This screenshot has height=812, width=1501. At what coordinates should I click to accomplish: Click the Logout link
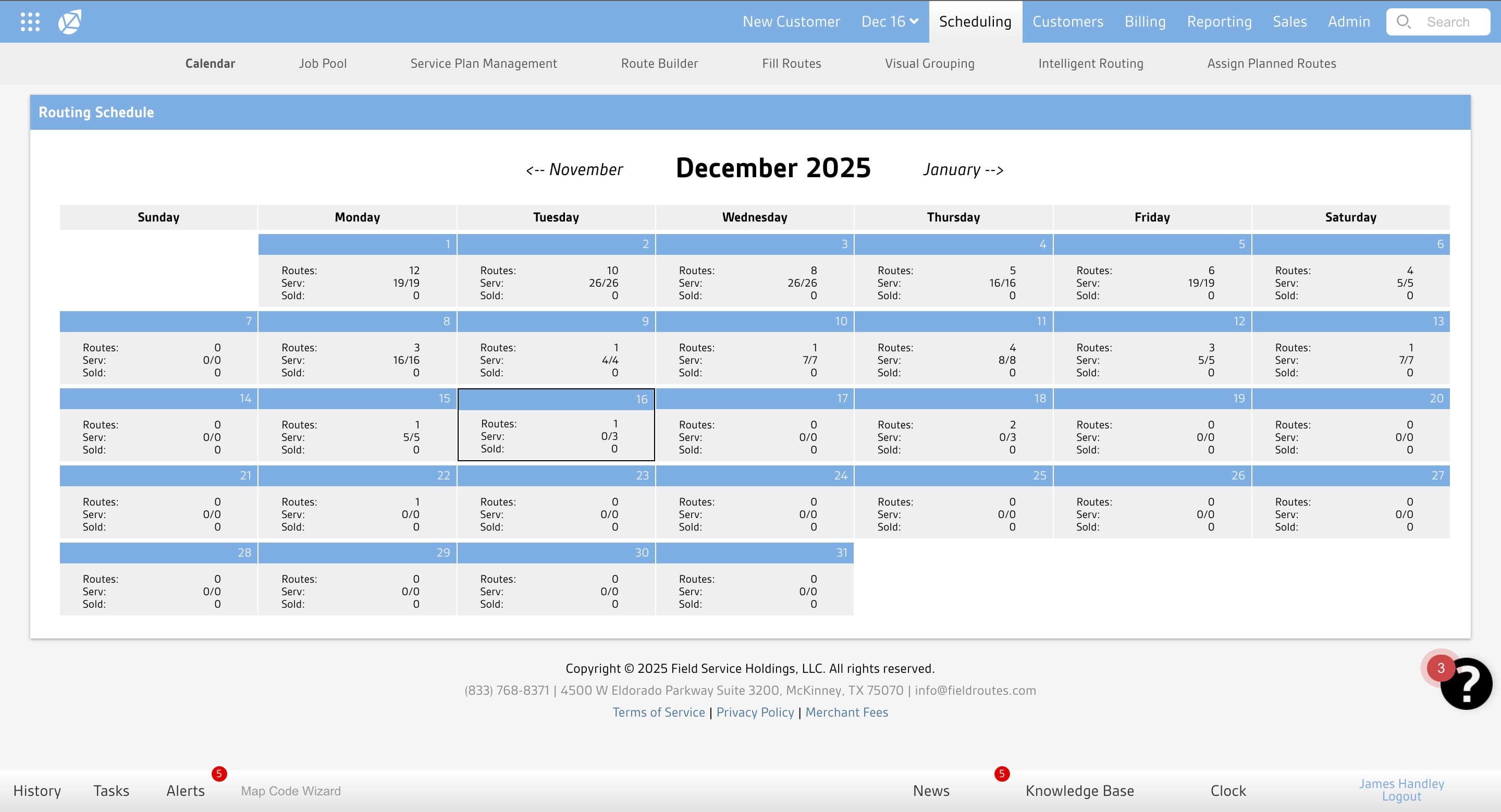[1401, 796]
